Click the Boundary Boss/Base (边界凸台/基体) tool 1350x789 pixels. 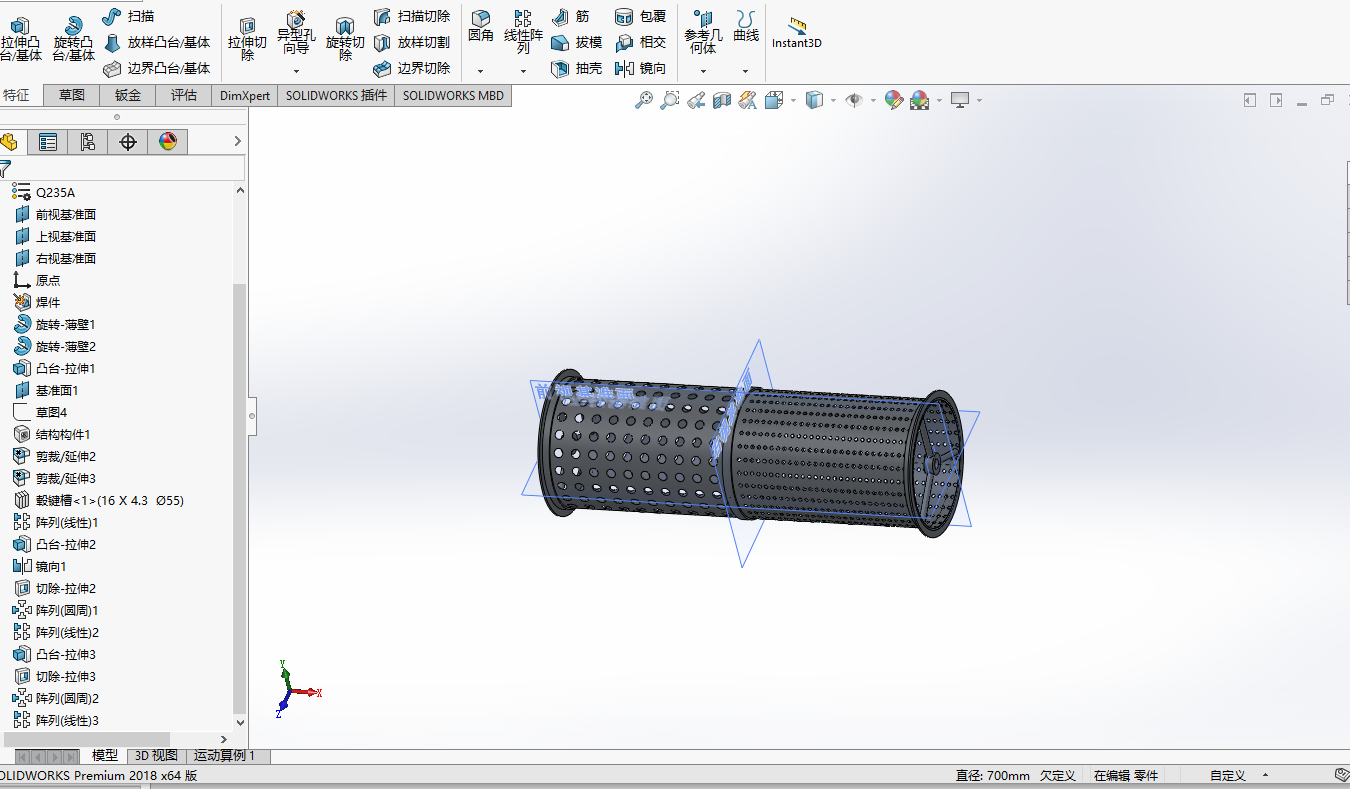[157, 68]
